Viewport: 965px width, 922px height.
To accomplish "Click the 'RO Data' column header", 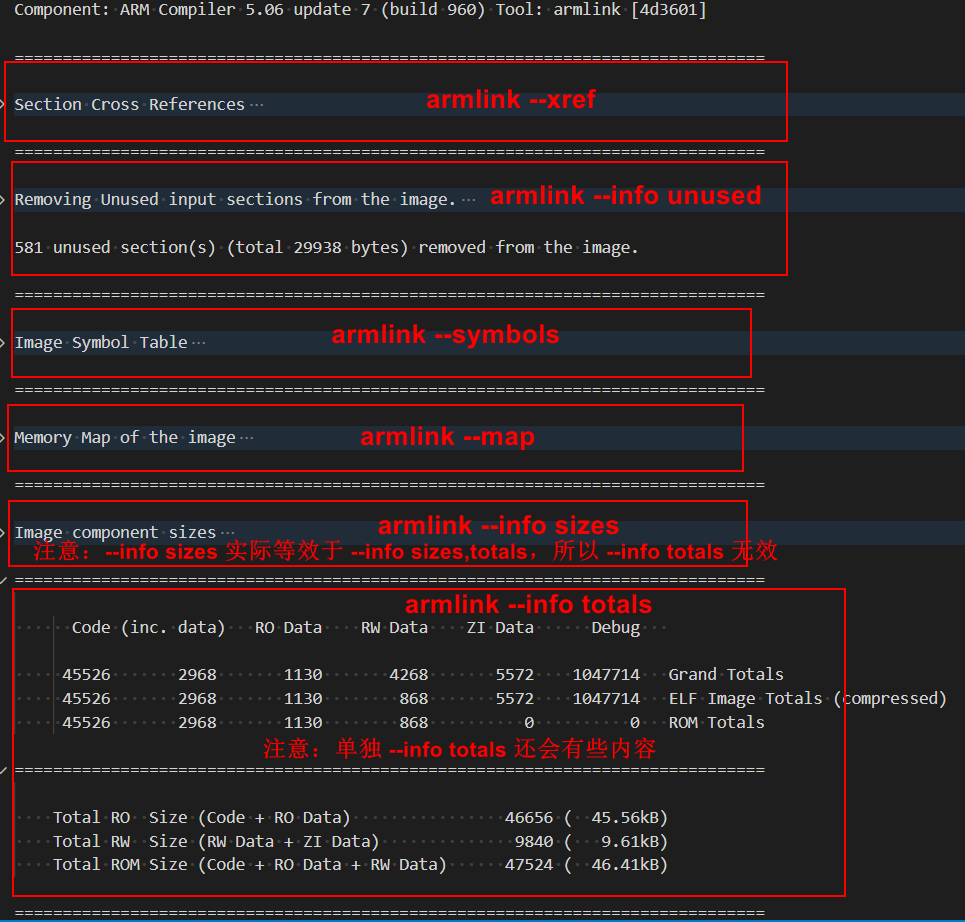I will click(x=289, y=628).
